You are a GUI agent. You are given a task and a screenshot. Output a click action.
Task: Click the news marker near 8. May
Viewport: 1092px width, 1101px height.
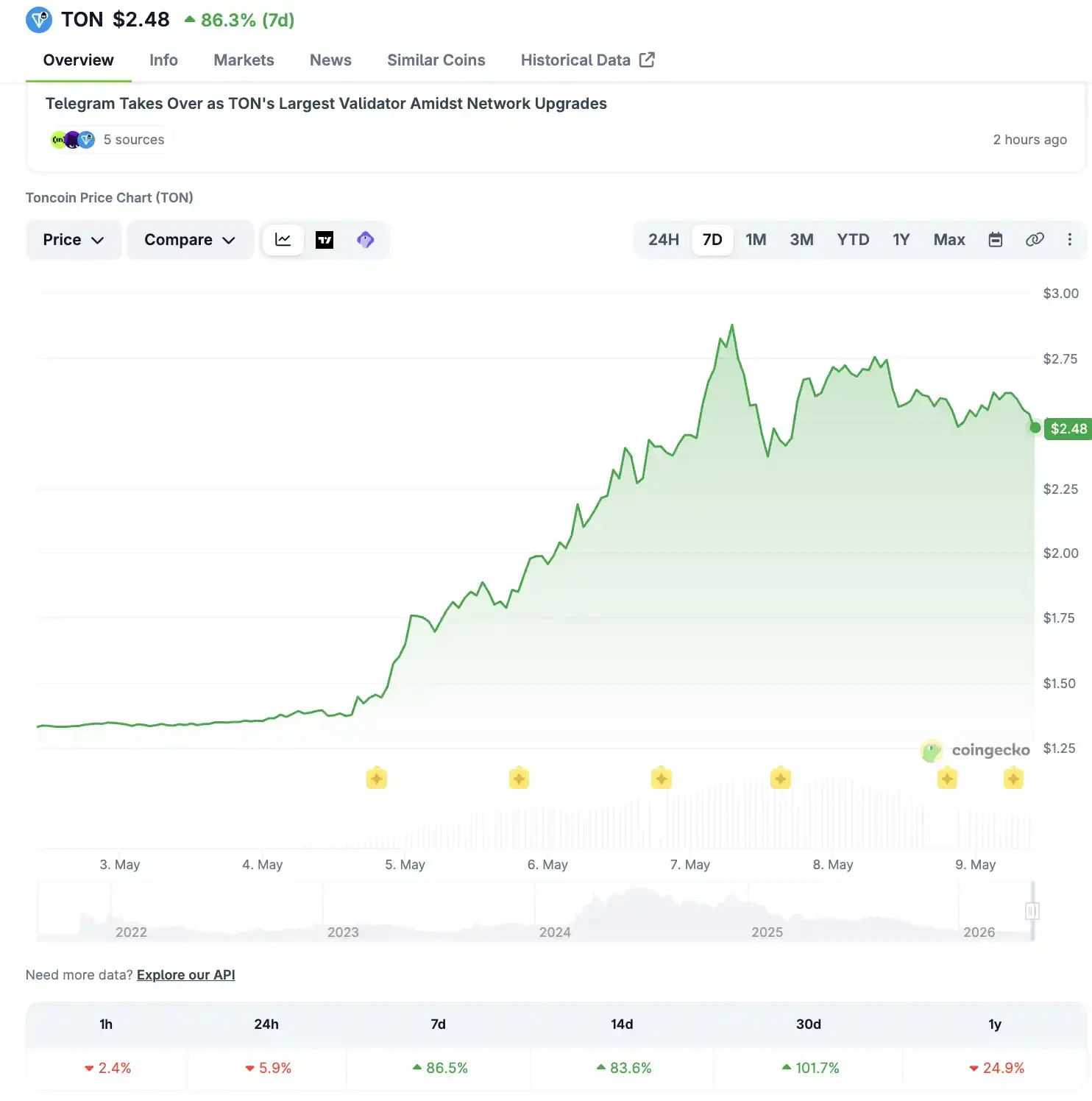point(781,778)
